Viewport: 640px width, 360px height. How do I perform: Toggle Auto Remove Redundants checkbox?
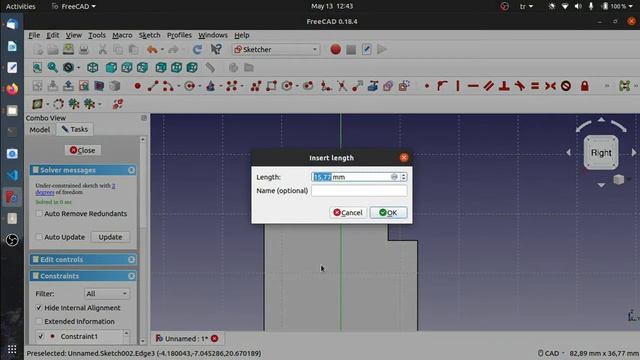pyautogui.click(x=39, y=213)
